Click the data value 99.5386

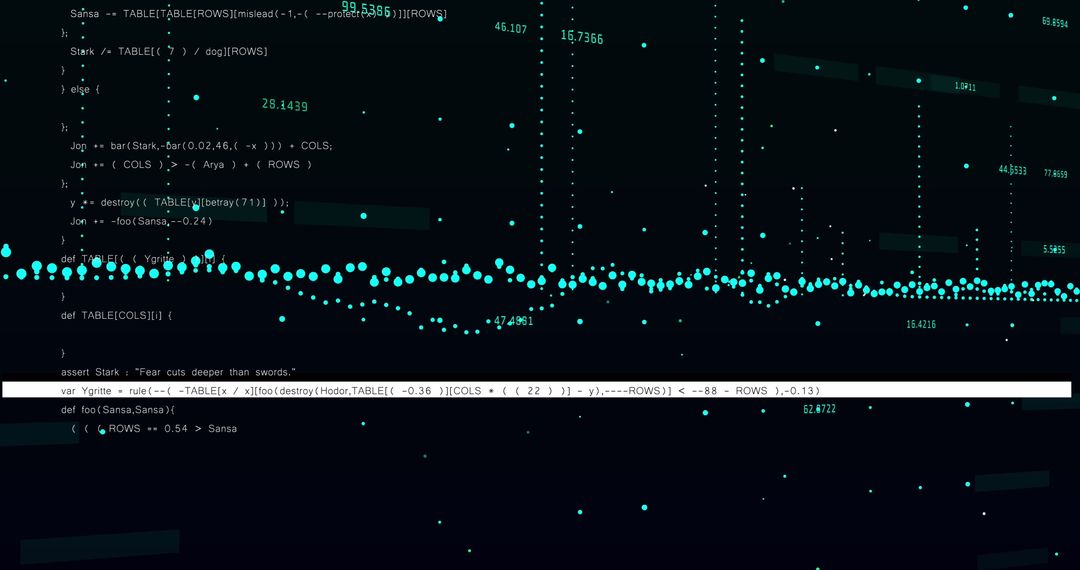[366, 10]
